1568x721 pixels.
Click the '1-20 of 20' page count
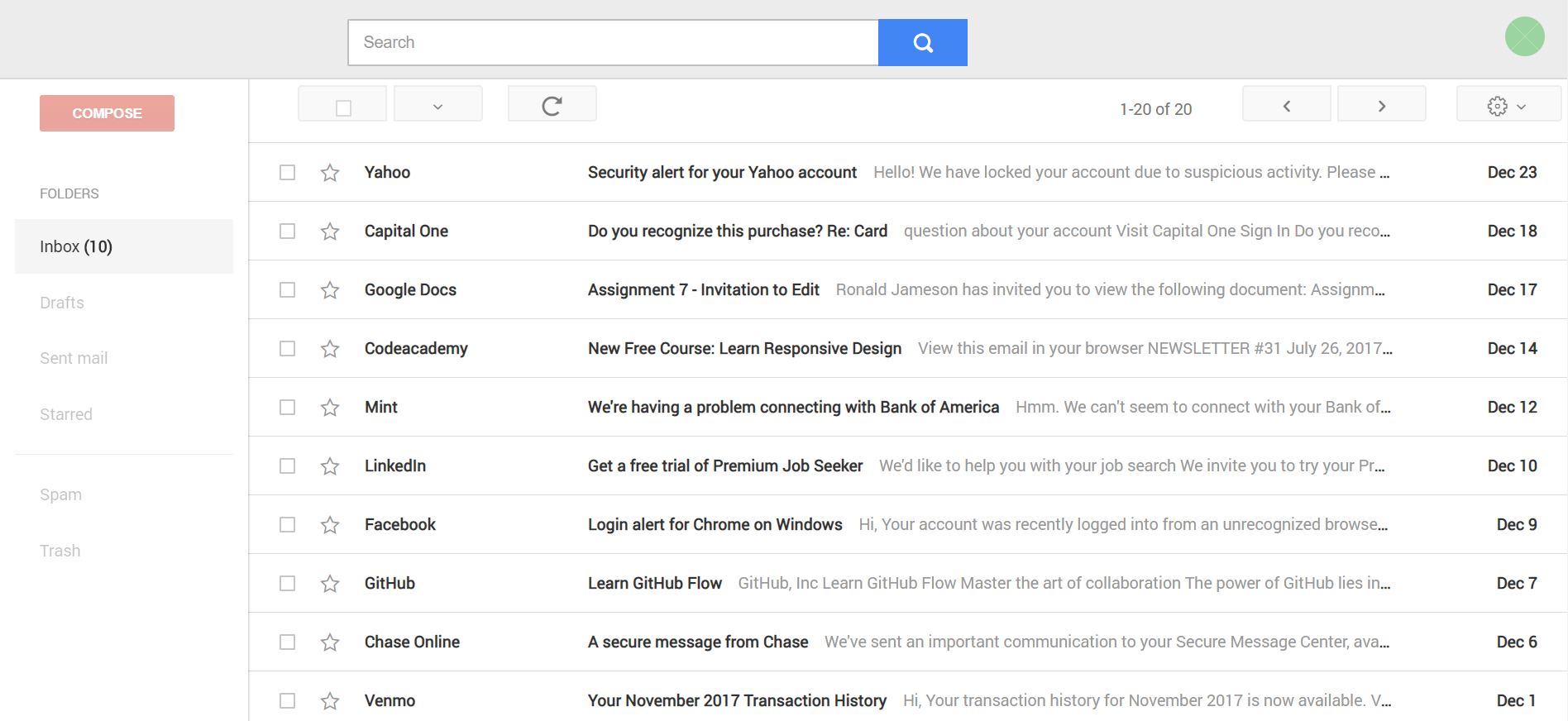pos(1155,109)
